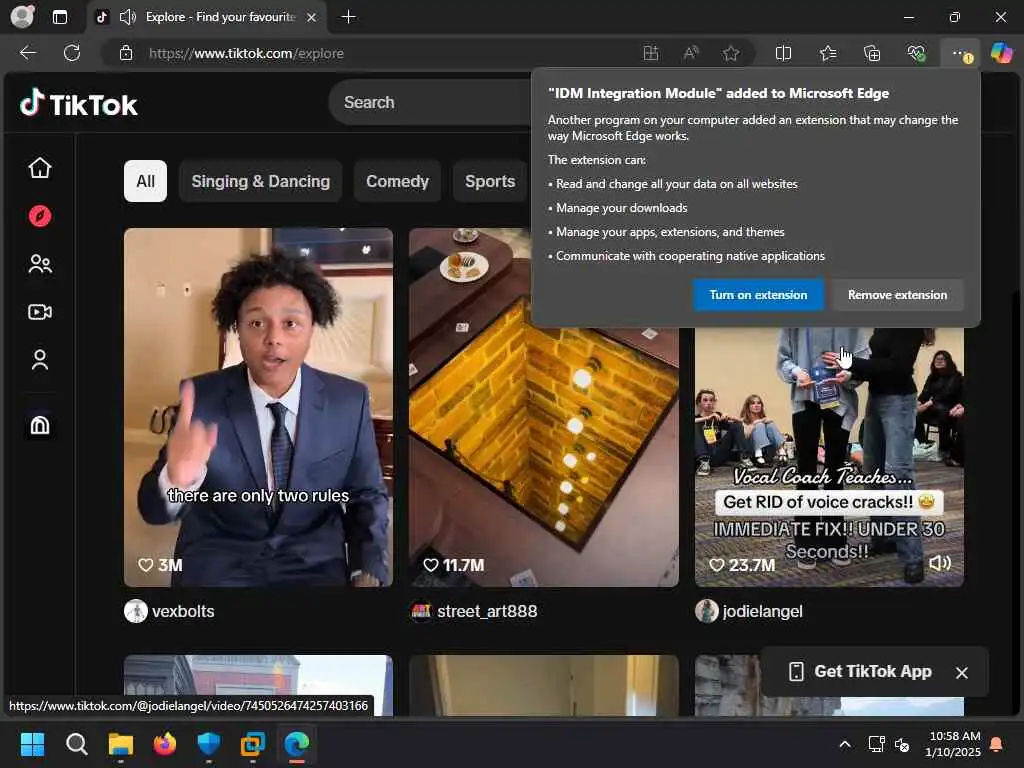Open Browser essentials heart icon
1024x768 pixels.
tap(916, 53)
